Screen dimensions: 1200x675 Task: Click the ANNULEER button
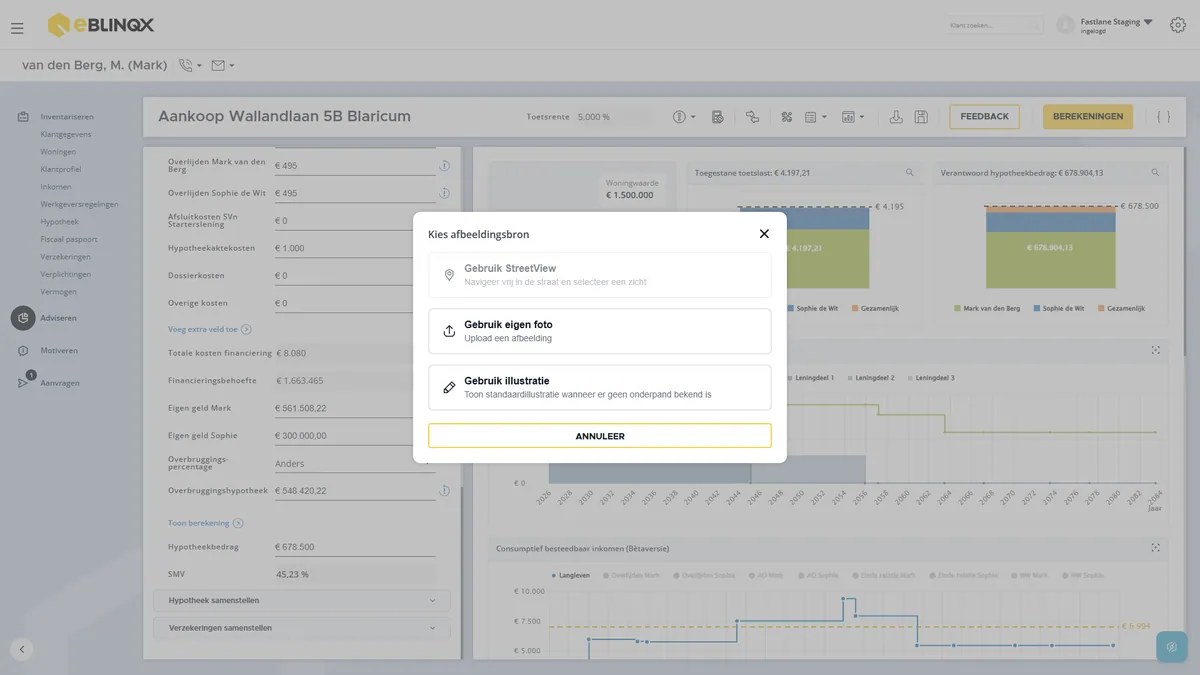[600, 436]
